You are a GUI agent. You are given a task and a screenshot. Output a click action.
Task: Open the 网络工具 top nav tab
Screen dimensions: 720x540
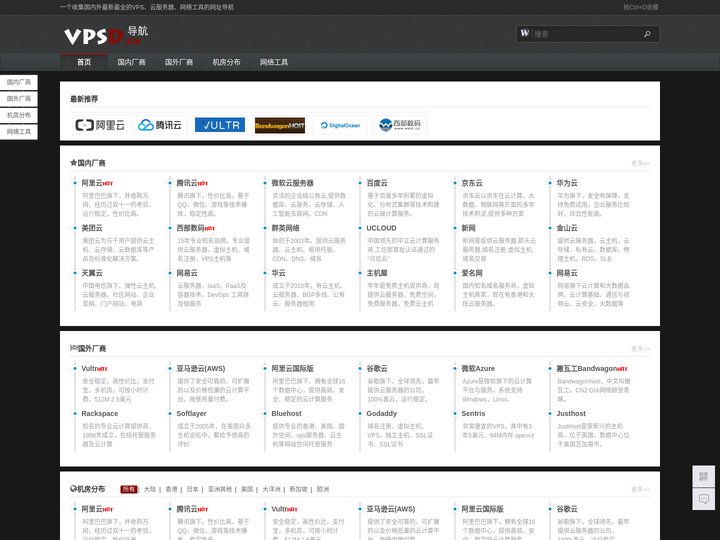click(x=274, y=62)
